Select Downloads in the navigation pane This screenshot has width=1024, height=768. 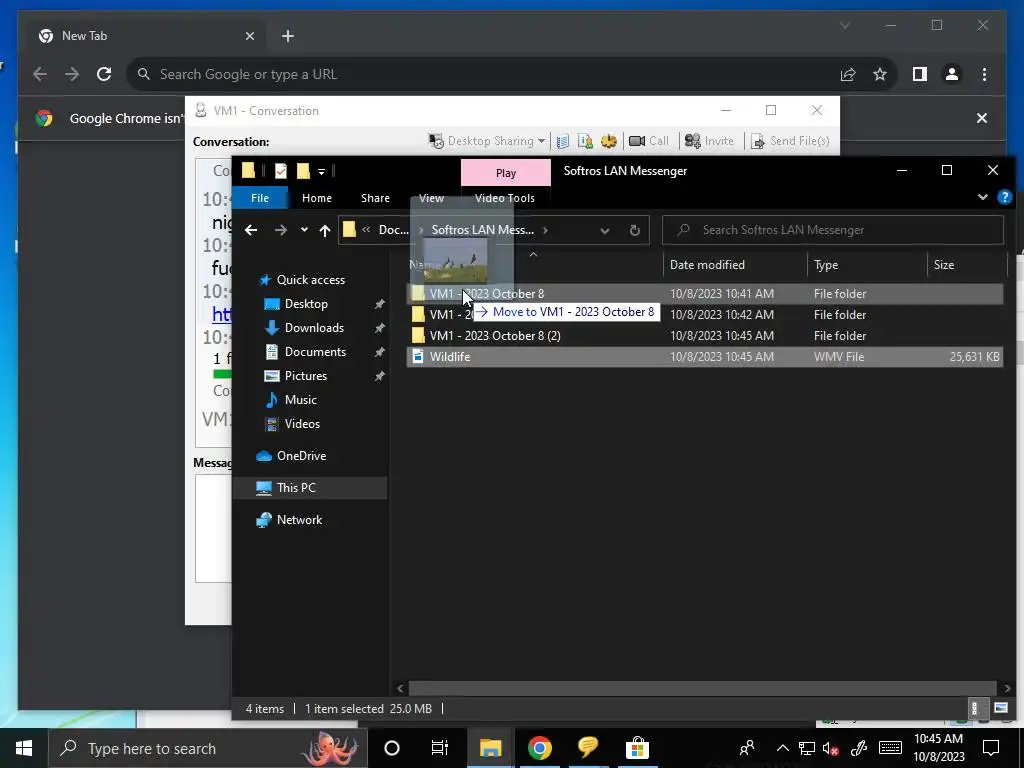[314, 328]
